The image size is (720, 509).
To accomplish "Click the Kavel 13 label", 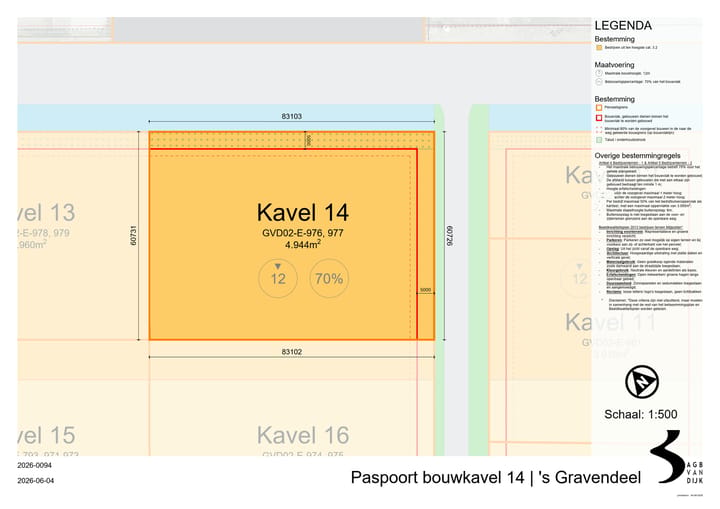I will (x=46, y=213).
